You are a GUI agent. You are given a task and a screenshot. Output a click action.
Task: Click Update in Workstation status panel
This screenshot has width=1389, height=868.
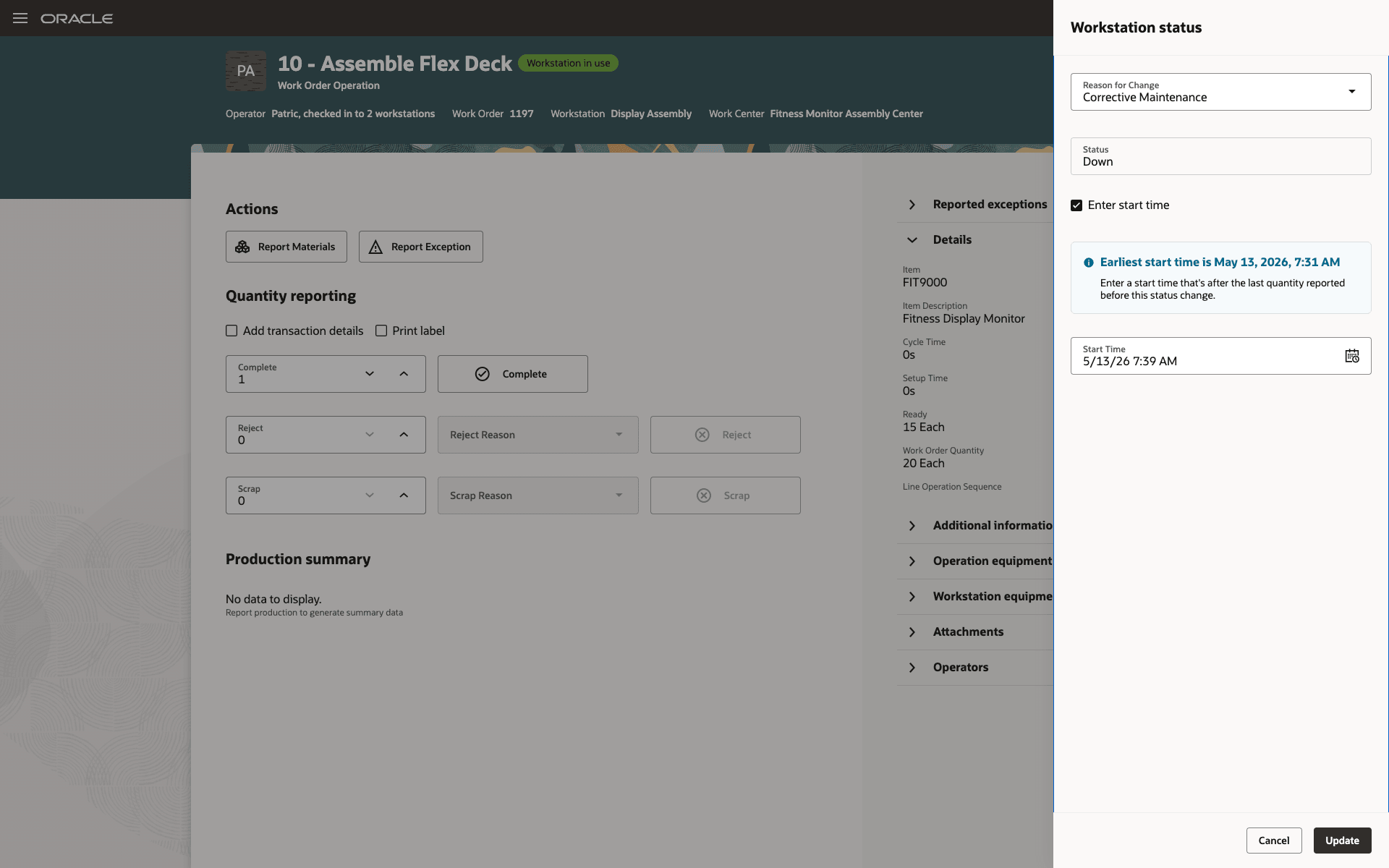1343,841
